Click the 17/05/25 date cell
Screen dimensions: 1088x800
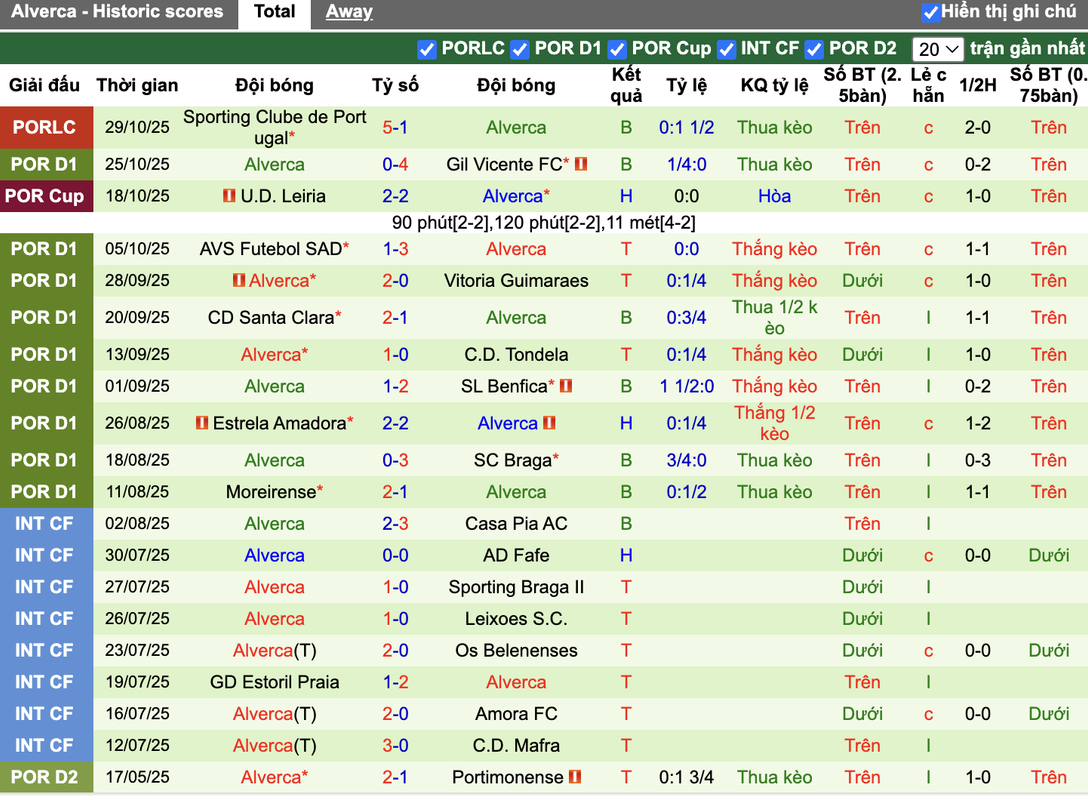(137, 778)
